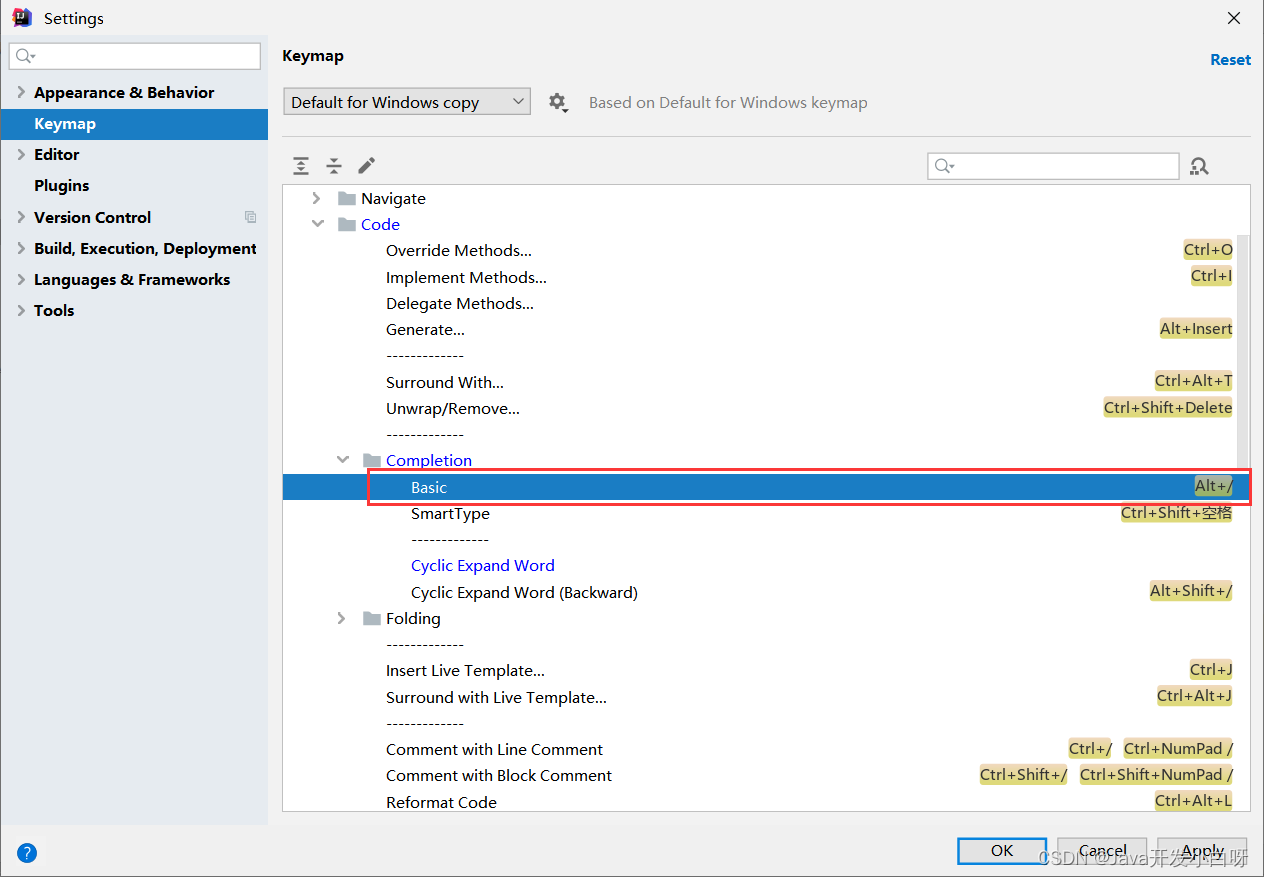Expand the Version Control settings section
1264x877 pixels.
pos(20,217)
